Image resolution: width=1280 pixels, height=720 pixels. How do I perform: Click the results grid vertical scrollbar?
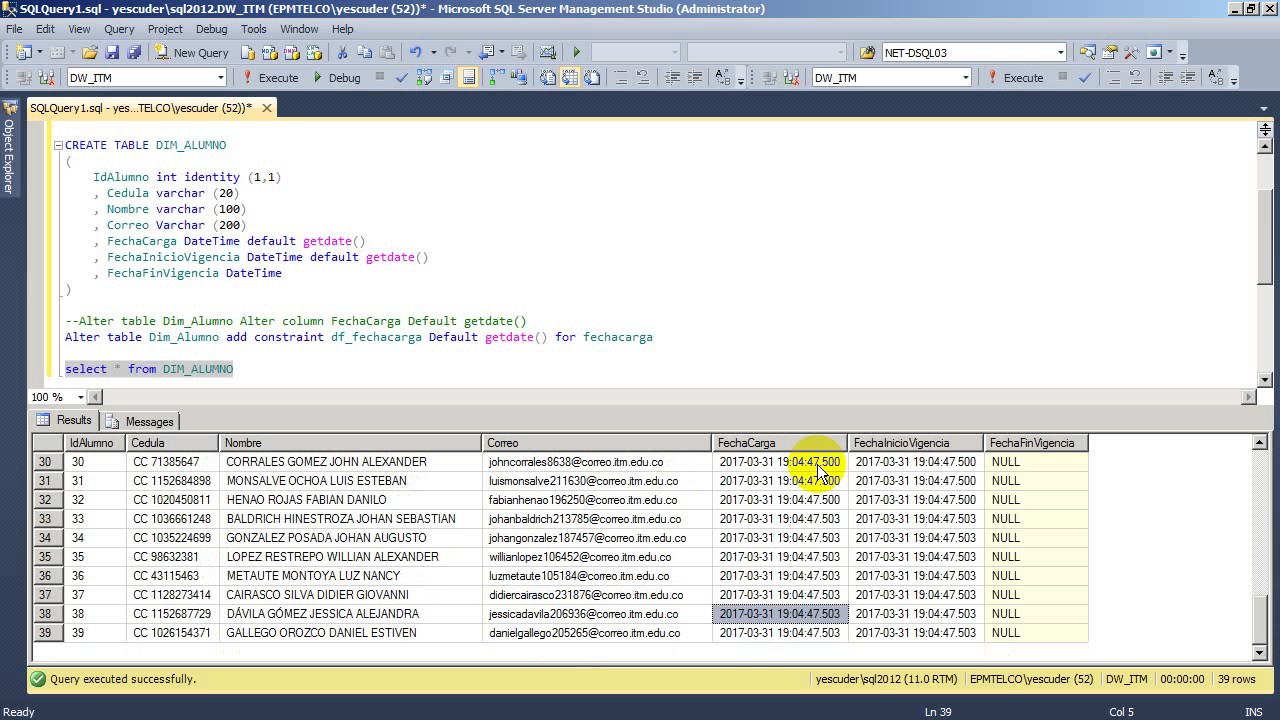[x=1259, y=547]
